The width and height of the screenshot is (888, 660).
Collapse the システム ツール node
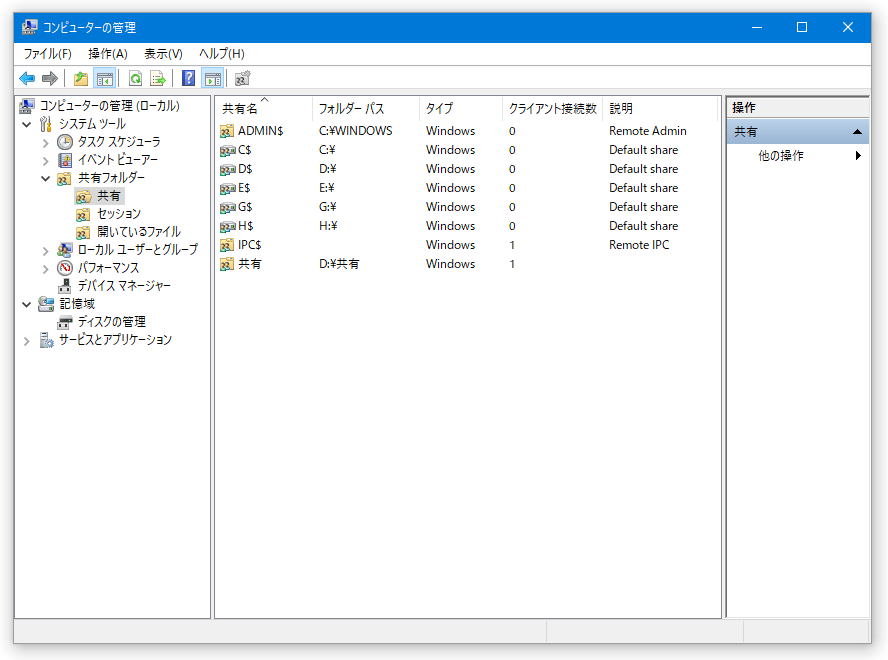click(27, 124)
